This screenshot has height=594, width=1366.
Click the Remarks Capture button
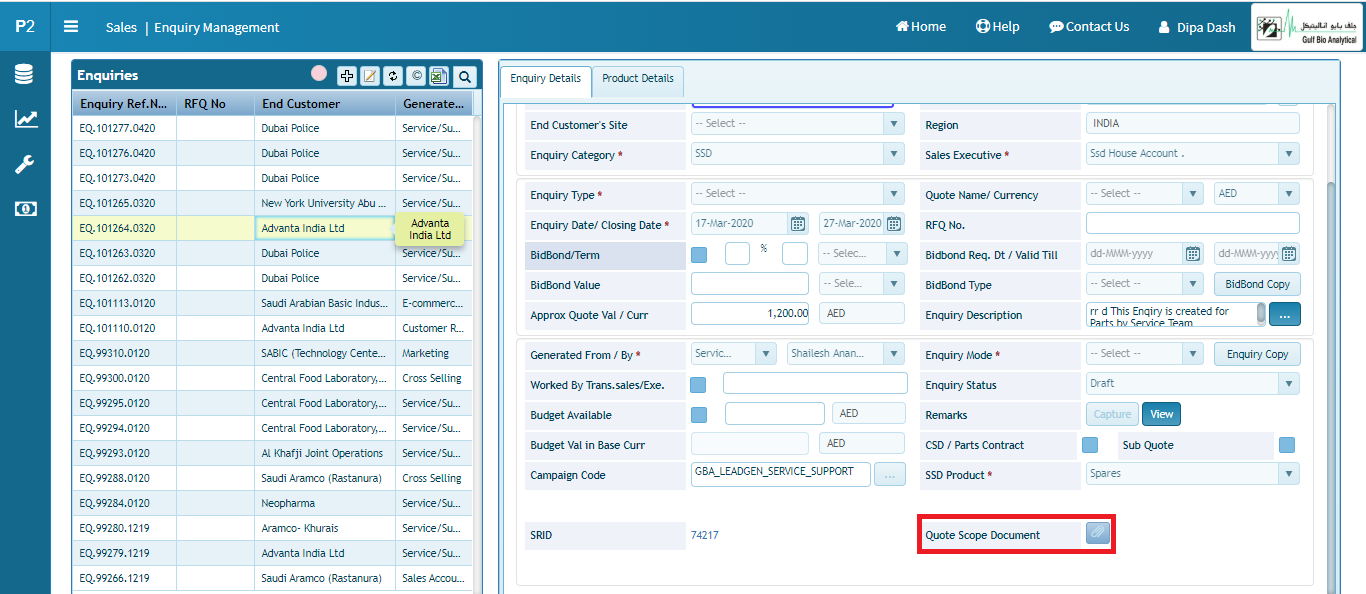coord(1112,414)
